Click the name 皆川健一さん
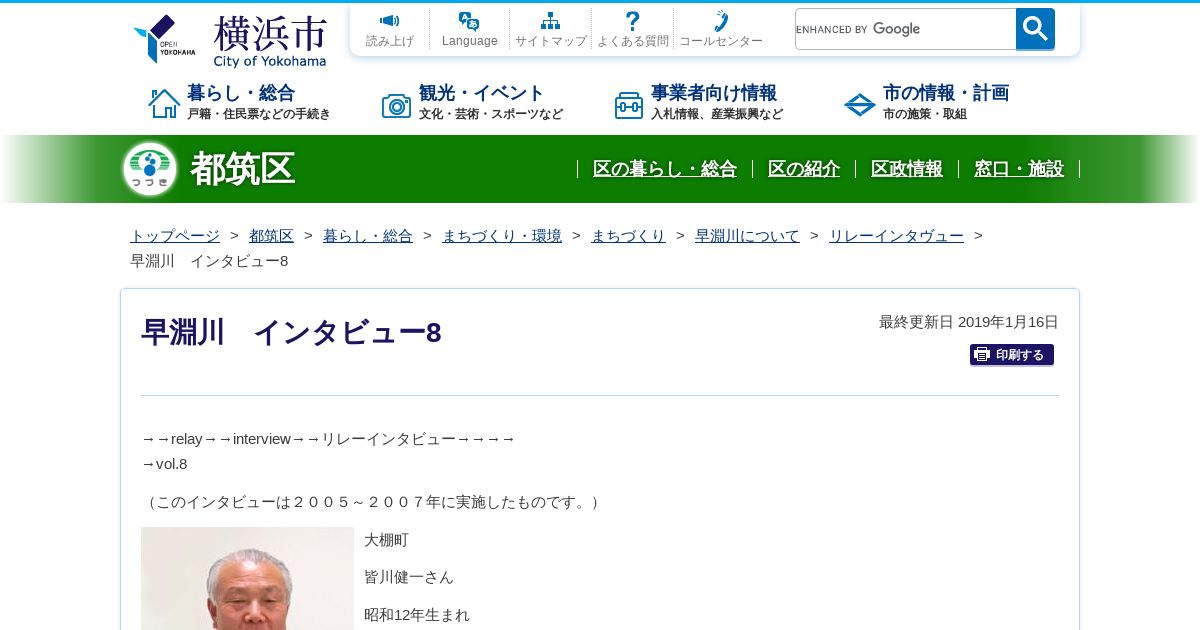The width and height of the screenshot is (1200, 630). coord(409,577)
